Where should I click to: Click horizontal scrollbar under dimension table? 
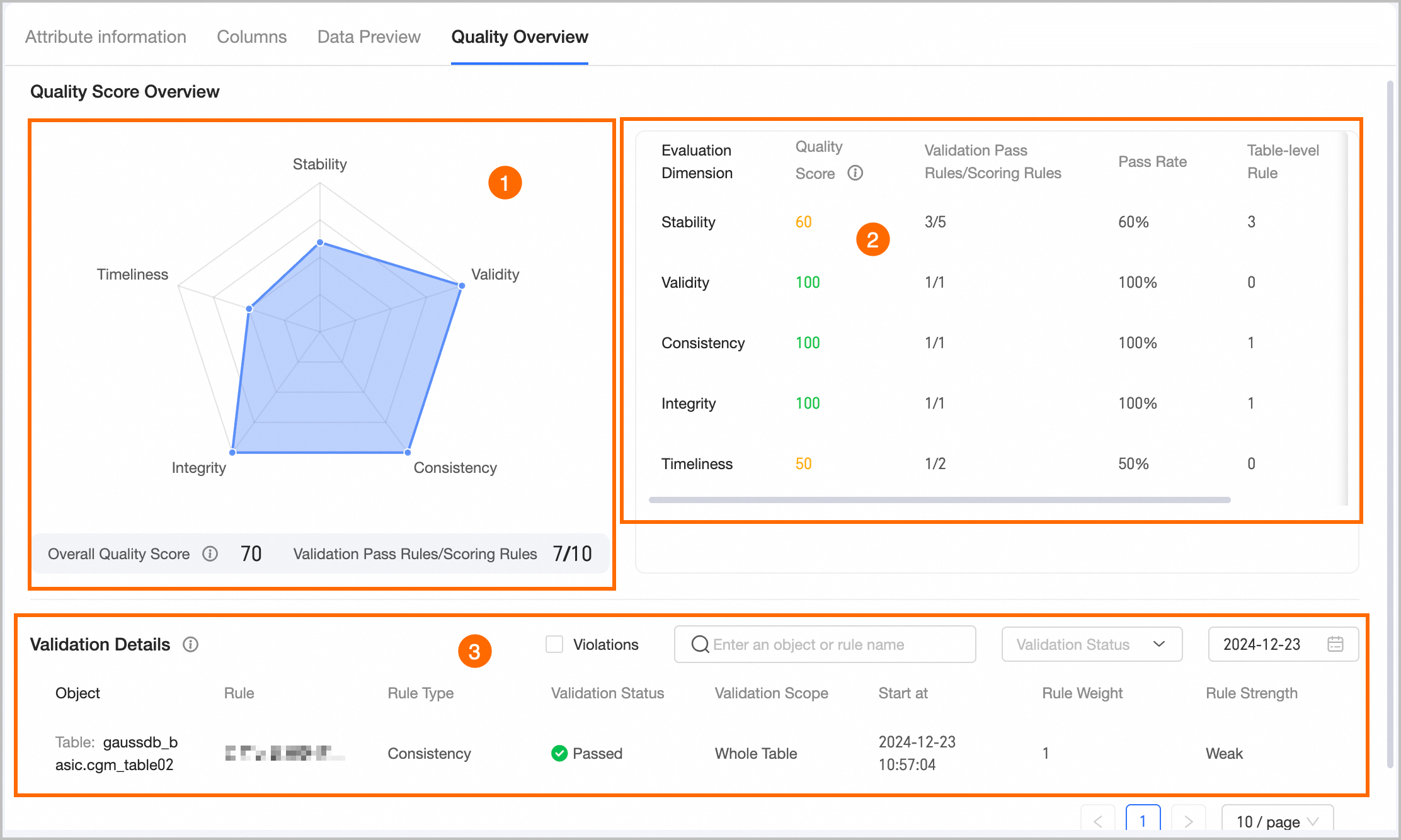tap(939, 500)
